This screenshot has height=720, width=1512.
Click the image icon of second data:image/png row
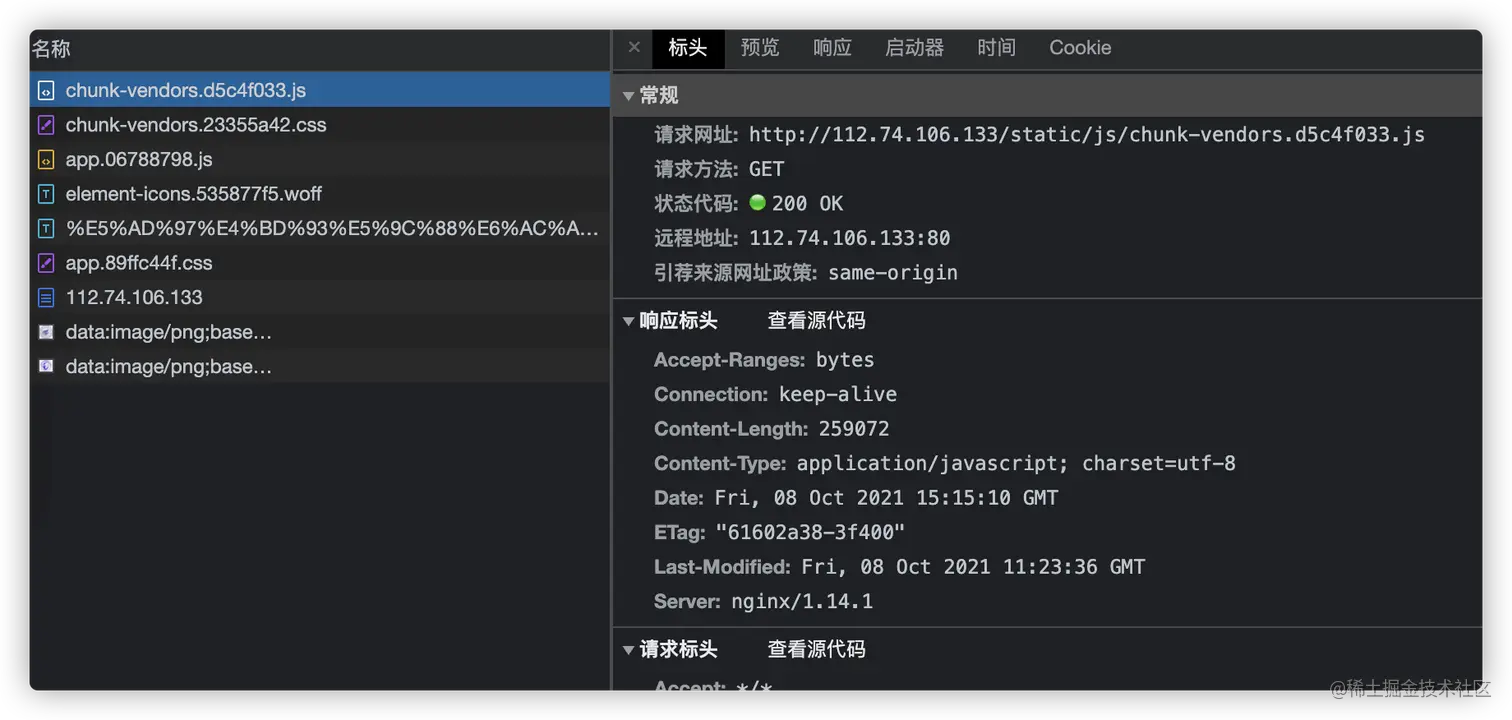[46, 366]
